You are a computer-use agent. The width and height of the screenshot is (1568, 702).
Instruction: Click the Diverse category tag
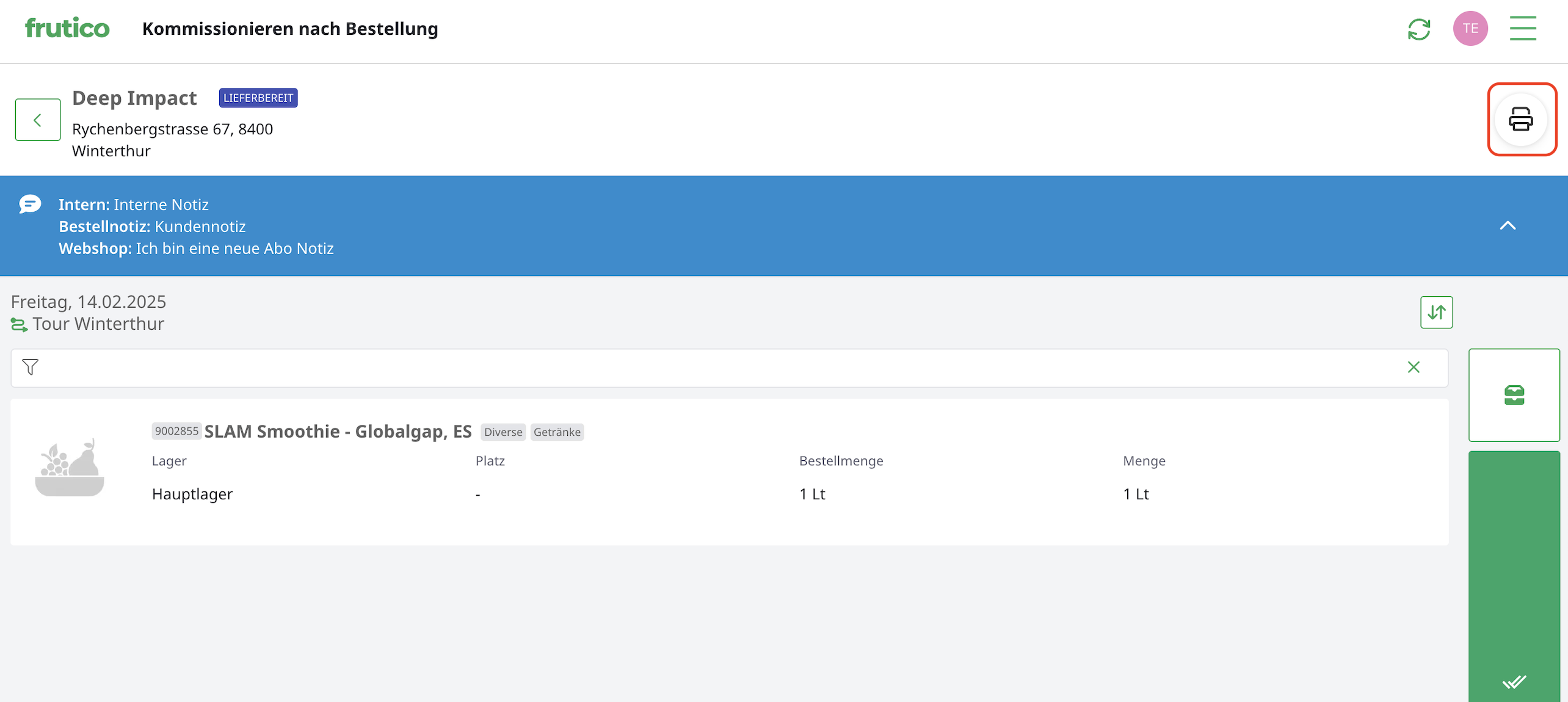coord(503,432)
